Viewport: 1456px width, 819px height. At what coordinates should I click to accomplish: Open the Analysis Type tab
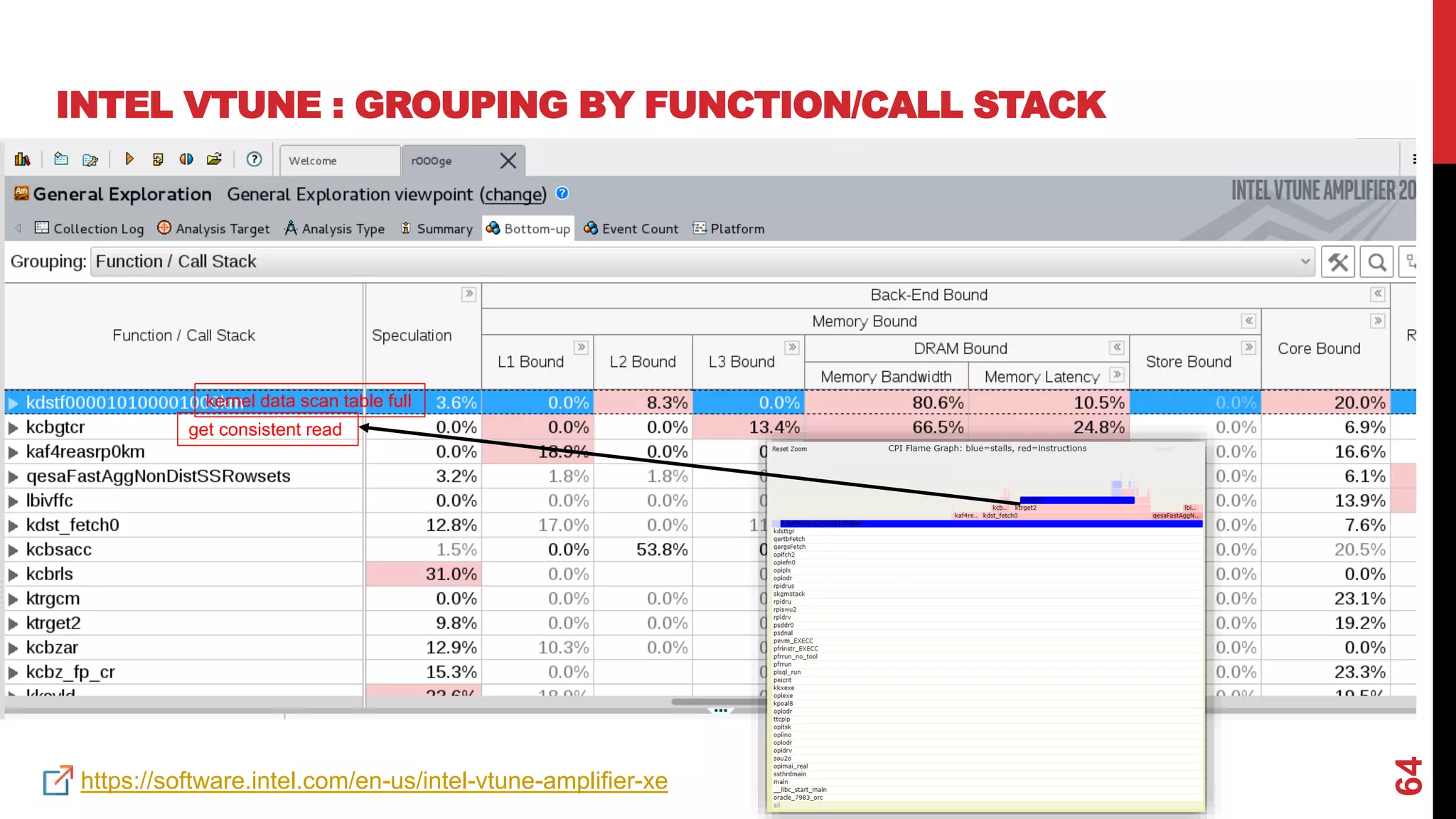335,228
